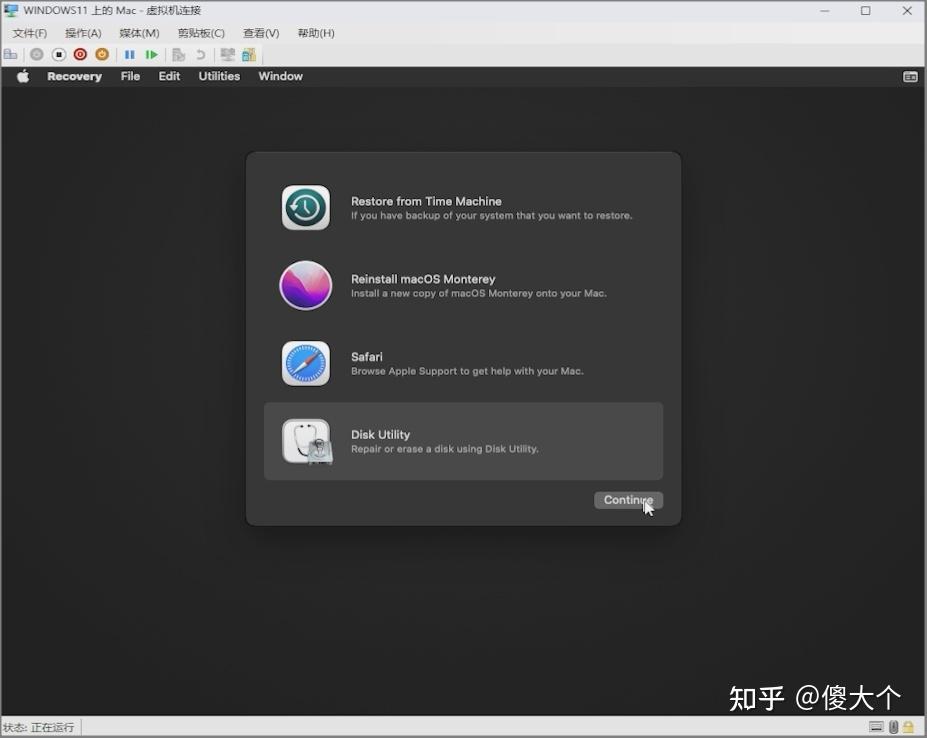Click the Share resources toolbar icon
This screenshot has height=738, width=927.
click(249, 54)
